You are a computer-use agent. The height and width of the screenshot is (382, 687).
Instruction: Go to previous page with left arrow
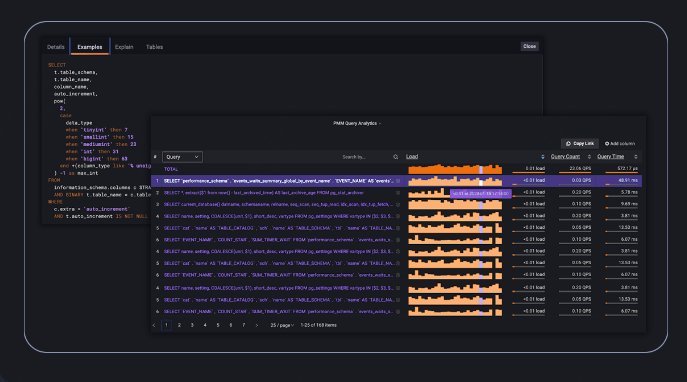pyautogui.click(x=154, y=325)
